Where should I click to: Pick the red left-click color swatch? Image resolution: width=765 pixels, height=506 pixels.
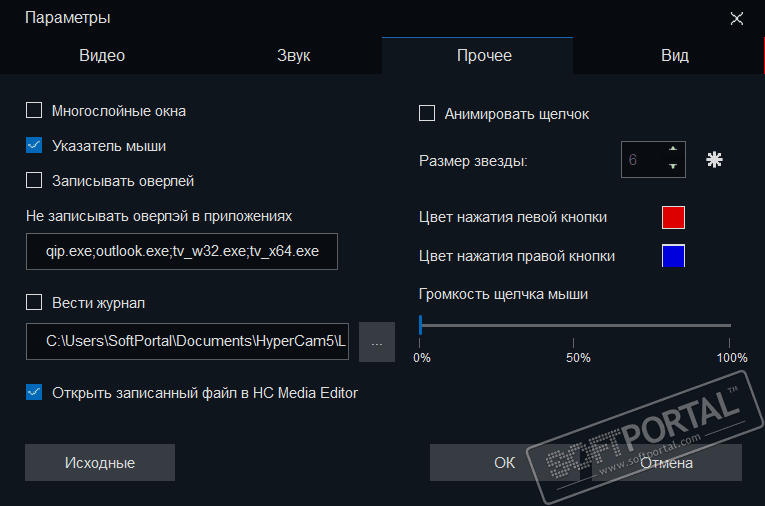[x=674, y=217]
